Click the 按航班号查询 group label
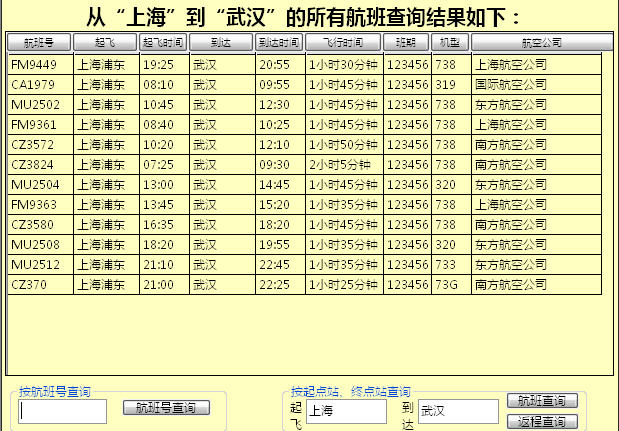 [55, 392]
